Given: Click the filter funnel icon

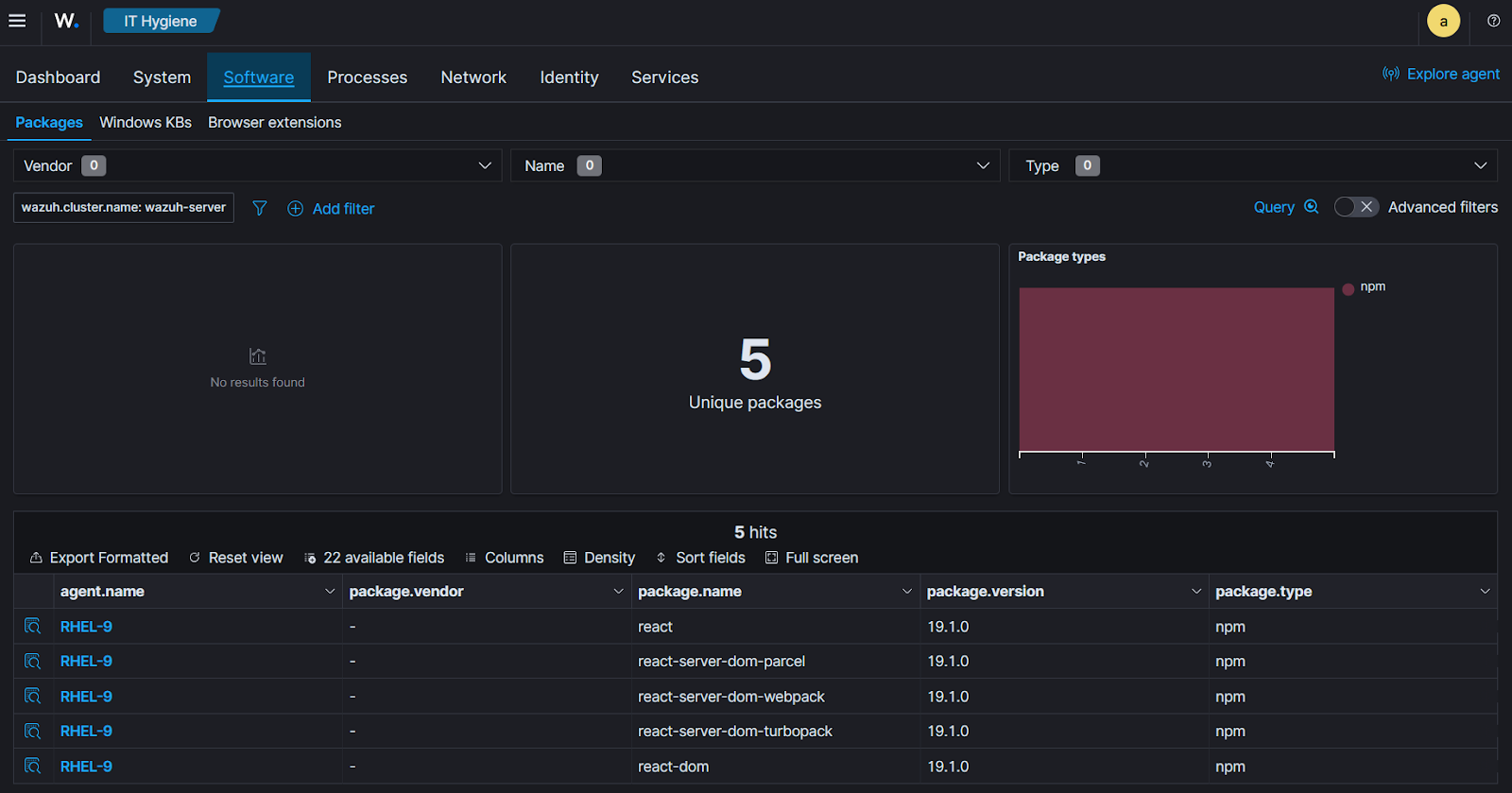Looking at the screenshot, I should [260, 208].
